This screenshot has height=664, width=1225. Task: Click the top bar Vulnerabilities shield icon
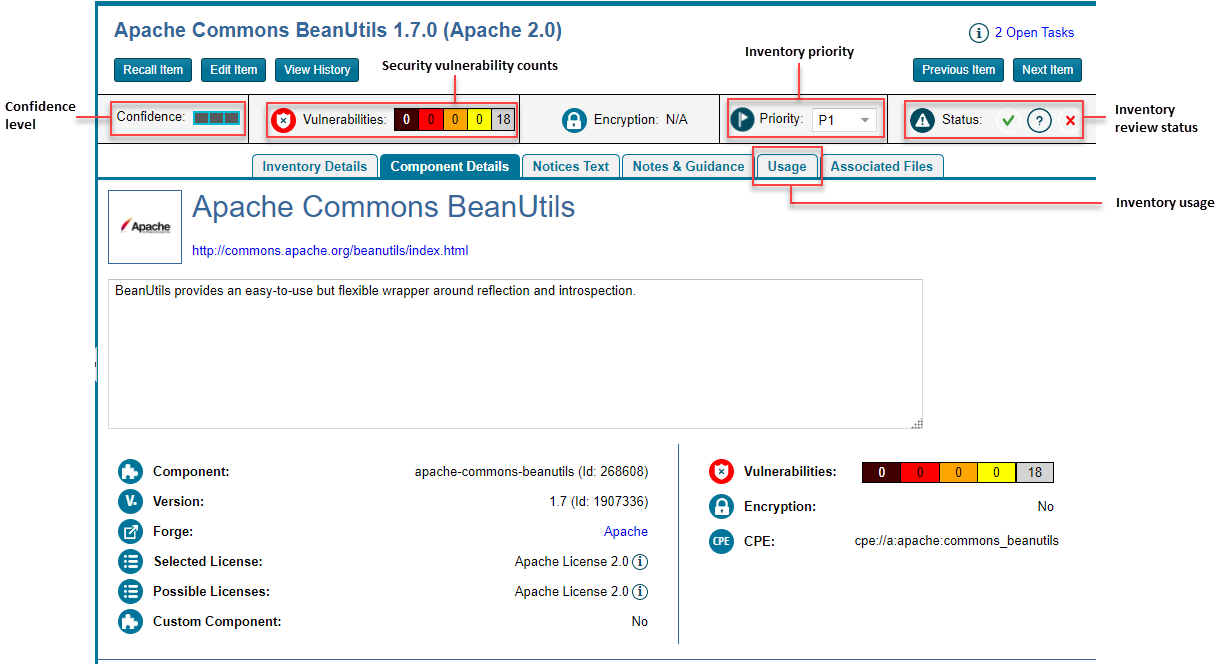click(284, 120)
